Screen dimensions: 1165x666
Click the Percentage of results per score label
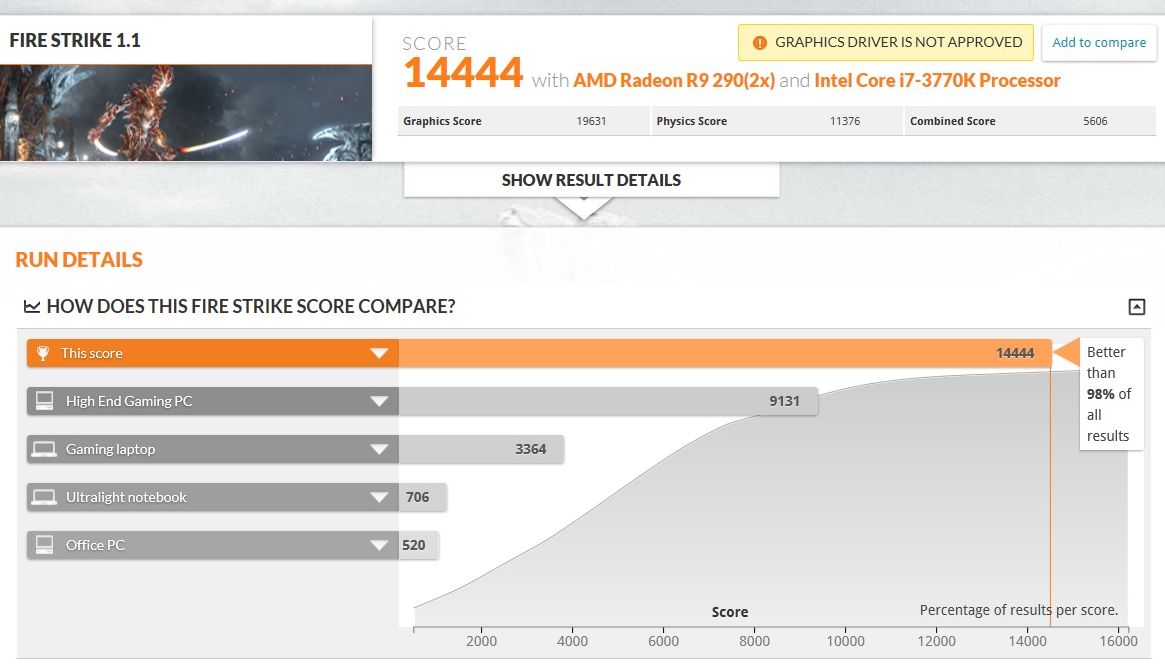(x=1019, y=610)
